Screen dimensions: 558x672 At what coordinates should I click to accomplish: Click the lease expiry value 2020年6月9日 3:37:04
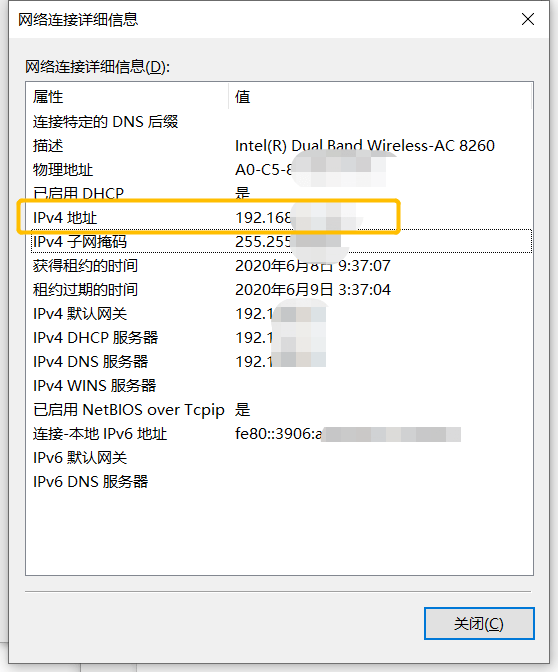point(313,290)
